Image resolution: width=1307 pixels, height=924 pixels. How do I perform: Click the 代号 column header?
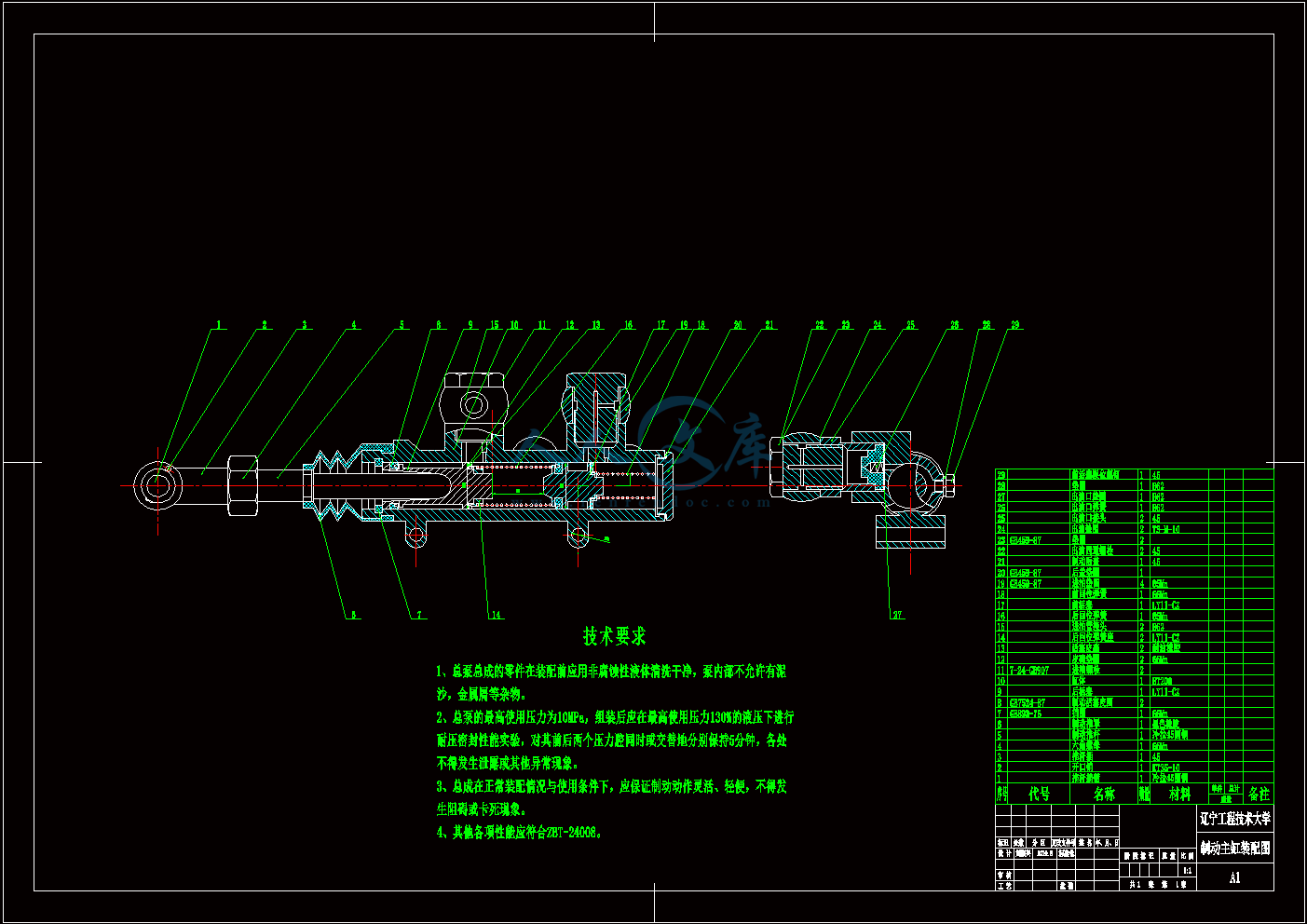point(1039,794)
